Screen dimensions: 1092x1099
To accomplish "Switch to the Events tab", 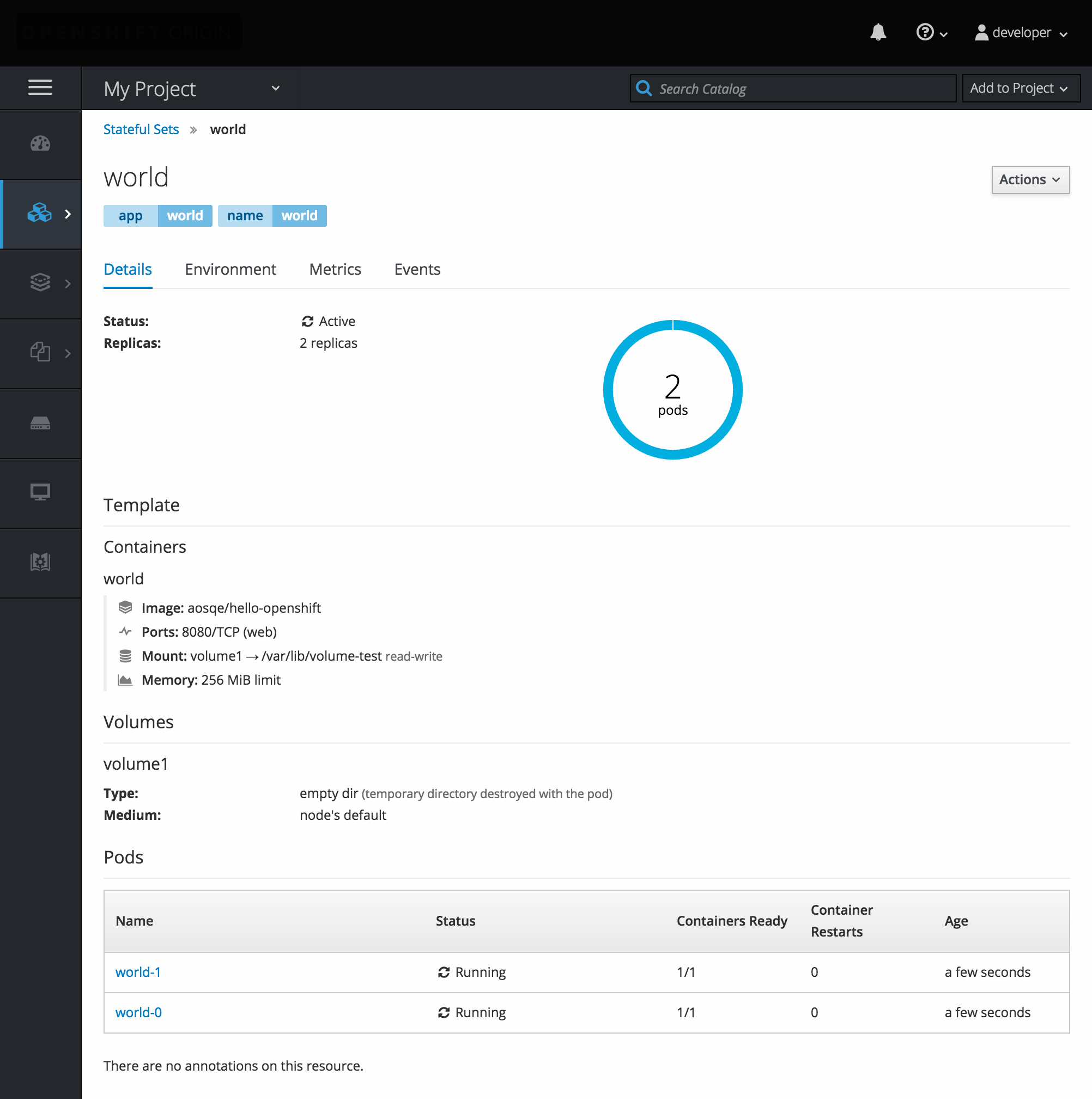I will coord(416,268).
